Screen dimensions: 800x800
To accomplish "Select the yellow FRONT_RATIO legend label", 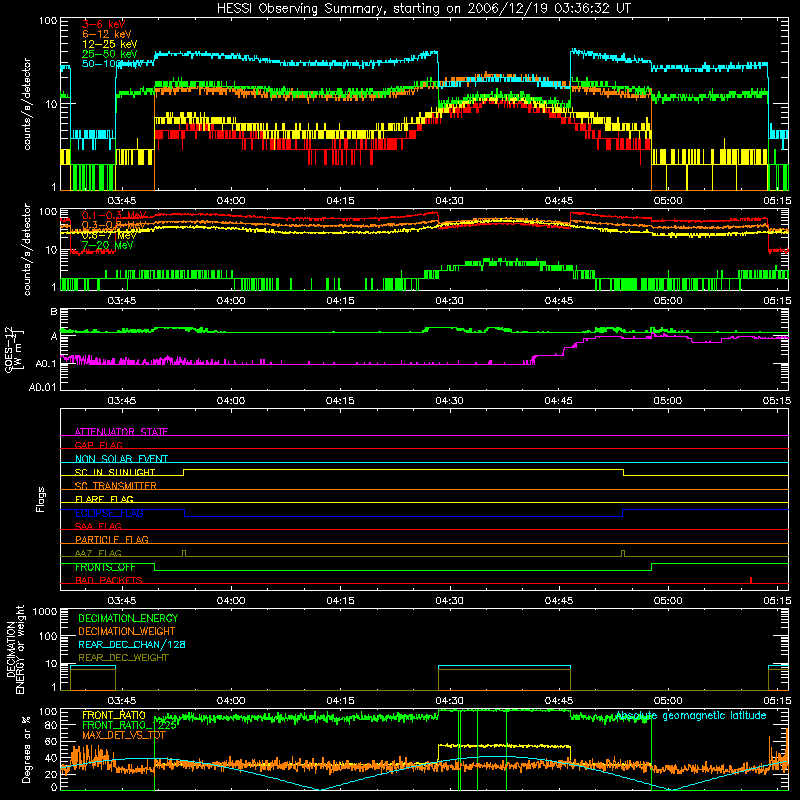I will pyautogui.click(x=114, y=715).
